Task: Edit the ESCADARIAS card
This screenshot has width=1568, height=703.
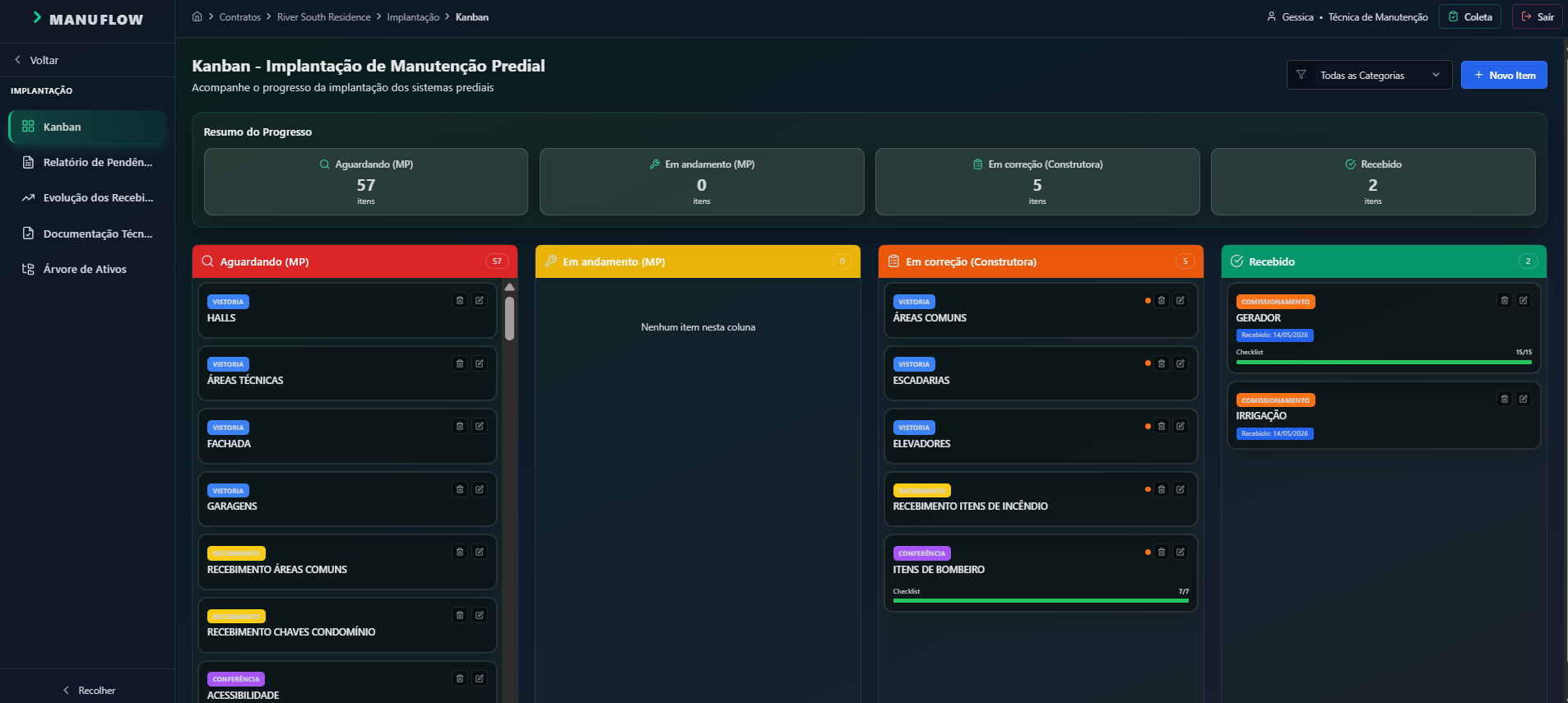Action: (x=1181, y=363)
